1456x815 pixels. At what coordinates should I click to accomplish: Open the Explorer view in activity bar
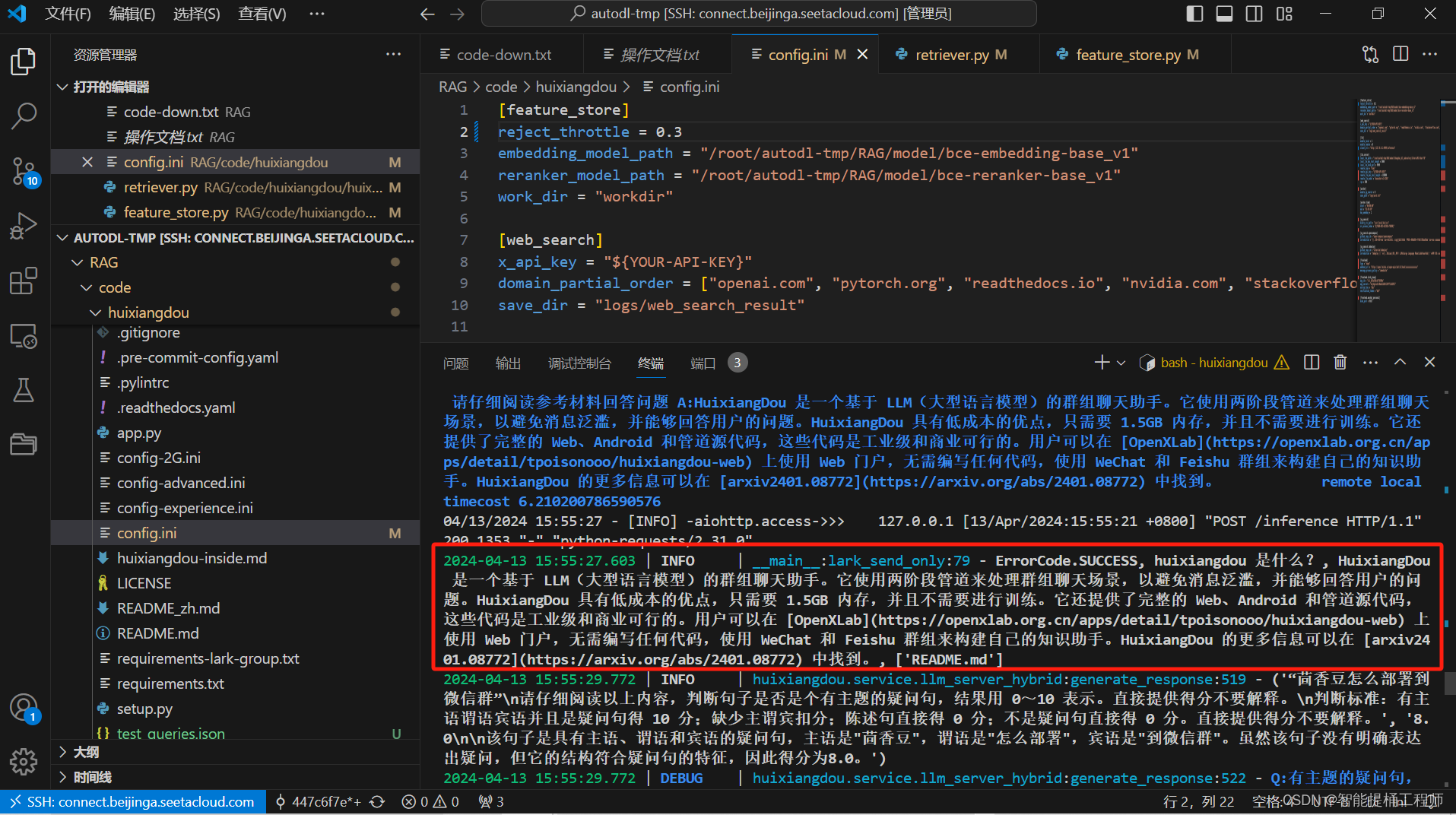pos(24,62)
